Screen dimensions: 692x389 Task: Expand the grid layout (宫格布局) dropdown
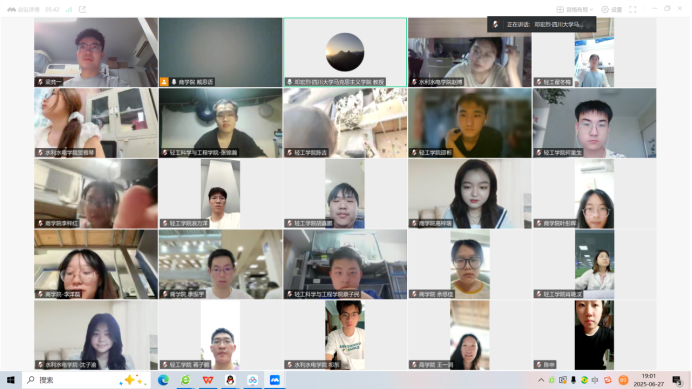tap(575, 9)
